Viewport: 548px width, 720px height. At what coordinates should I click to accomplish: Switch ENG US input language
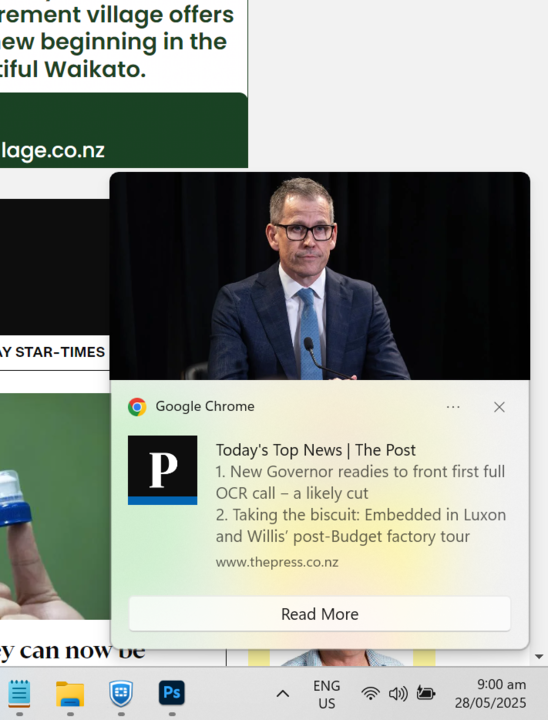click(327, 694)
